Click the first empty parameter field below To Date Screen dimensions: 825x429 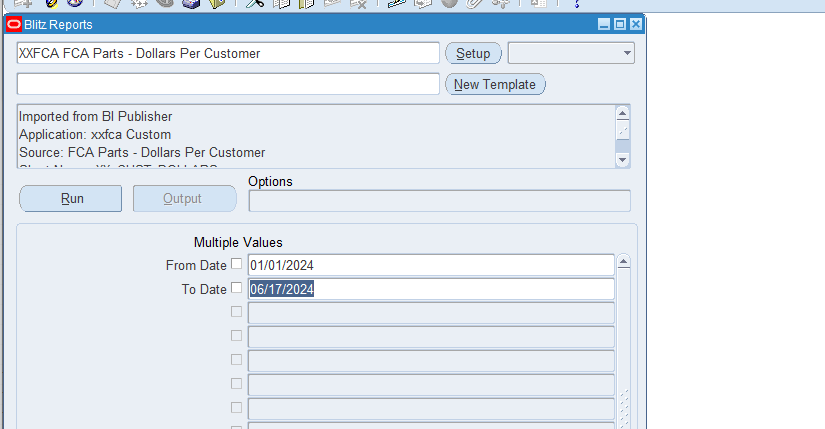431,313
